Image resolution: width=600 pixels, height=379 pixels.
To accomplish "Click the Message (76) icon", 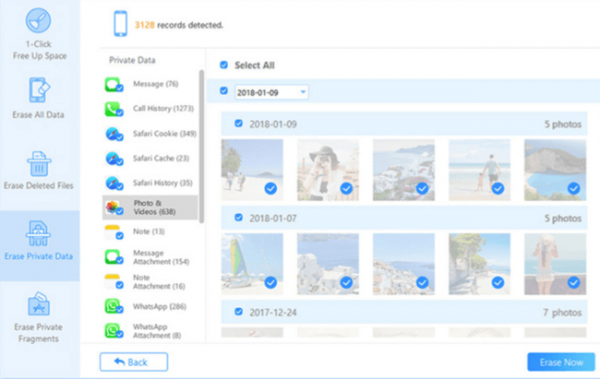I will coord(114,84).
